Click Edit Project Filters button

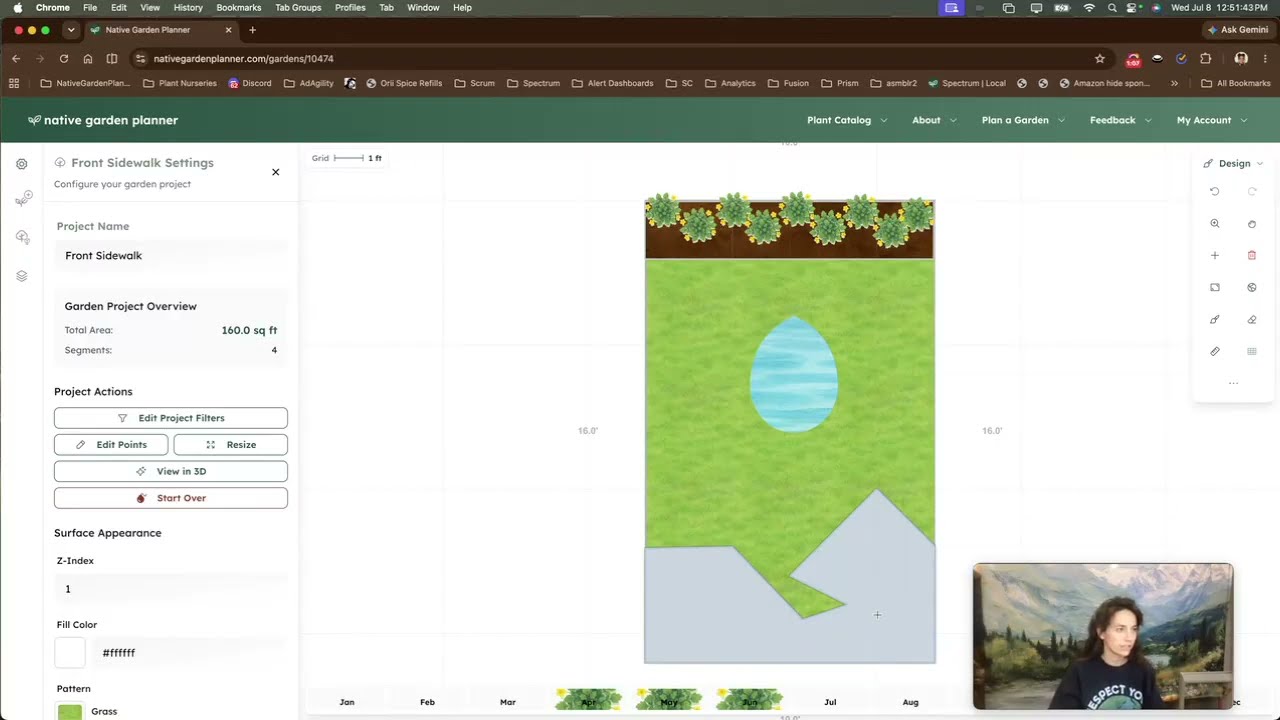tap(171, 418)
